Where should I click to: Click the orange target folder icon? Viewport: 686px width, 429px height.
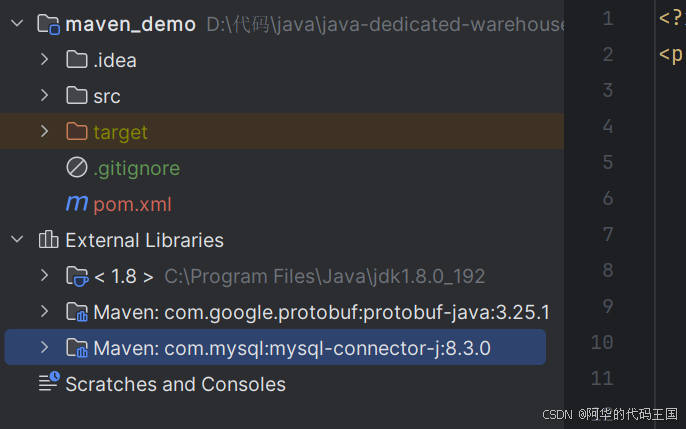[x=77, y=132]
